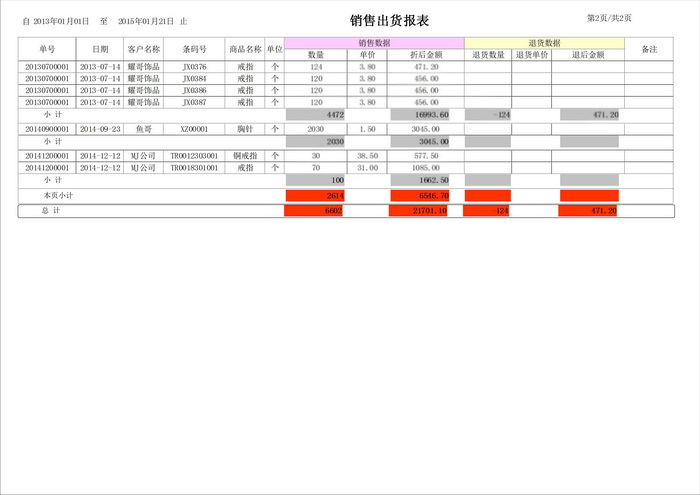Image resolution: width=700 pixels, height=495 pixels.
Task: Click the 单位 column header
Action: (x=275, y=49)
